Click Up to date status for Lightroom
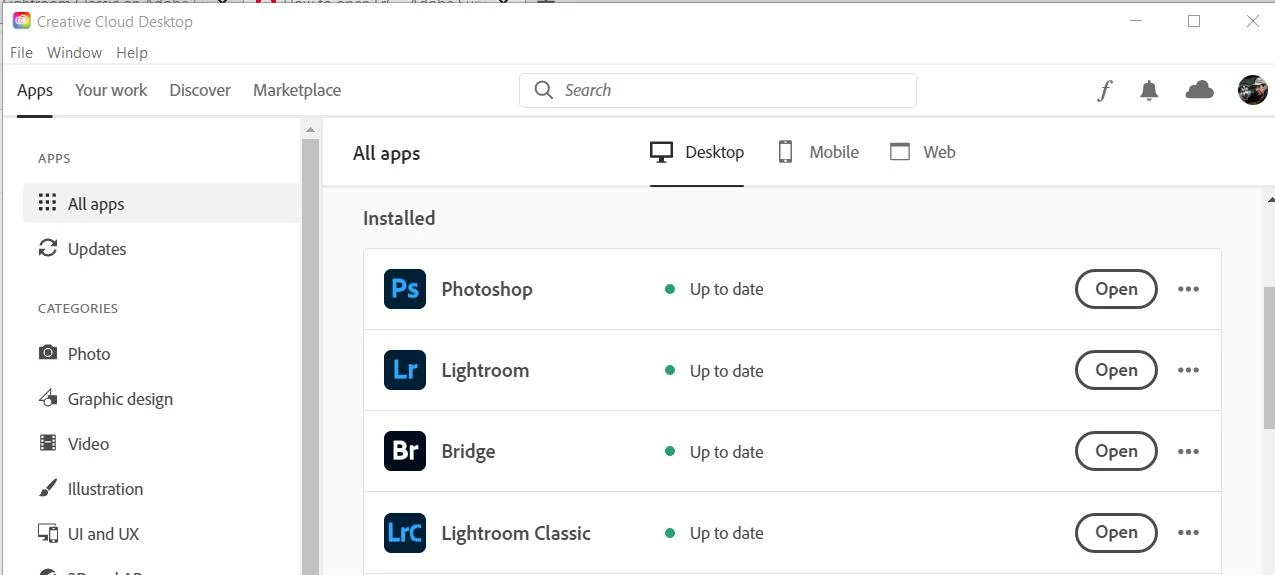This screenshot has width=1275, height=575. pos(726,371)
